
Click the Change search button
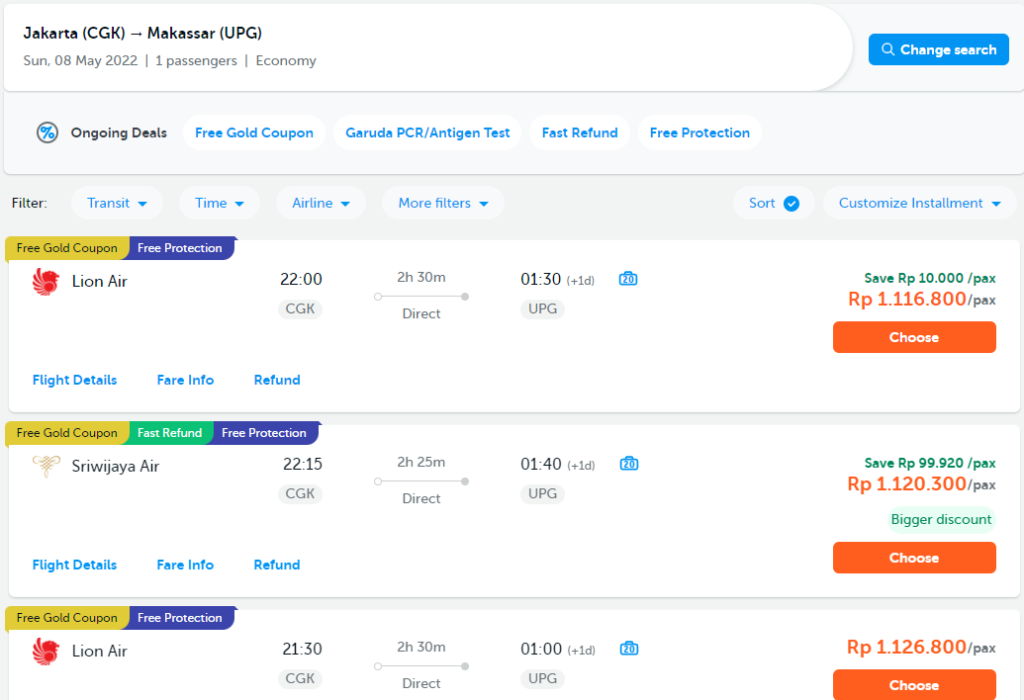pos(938,50)
